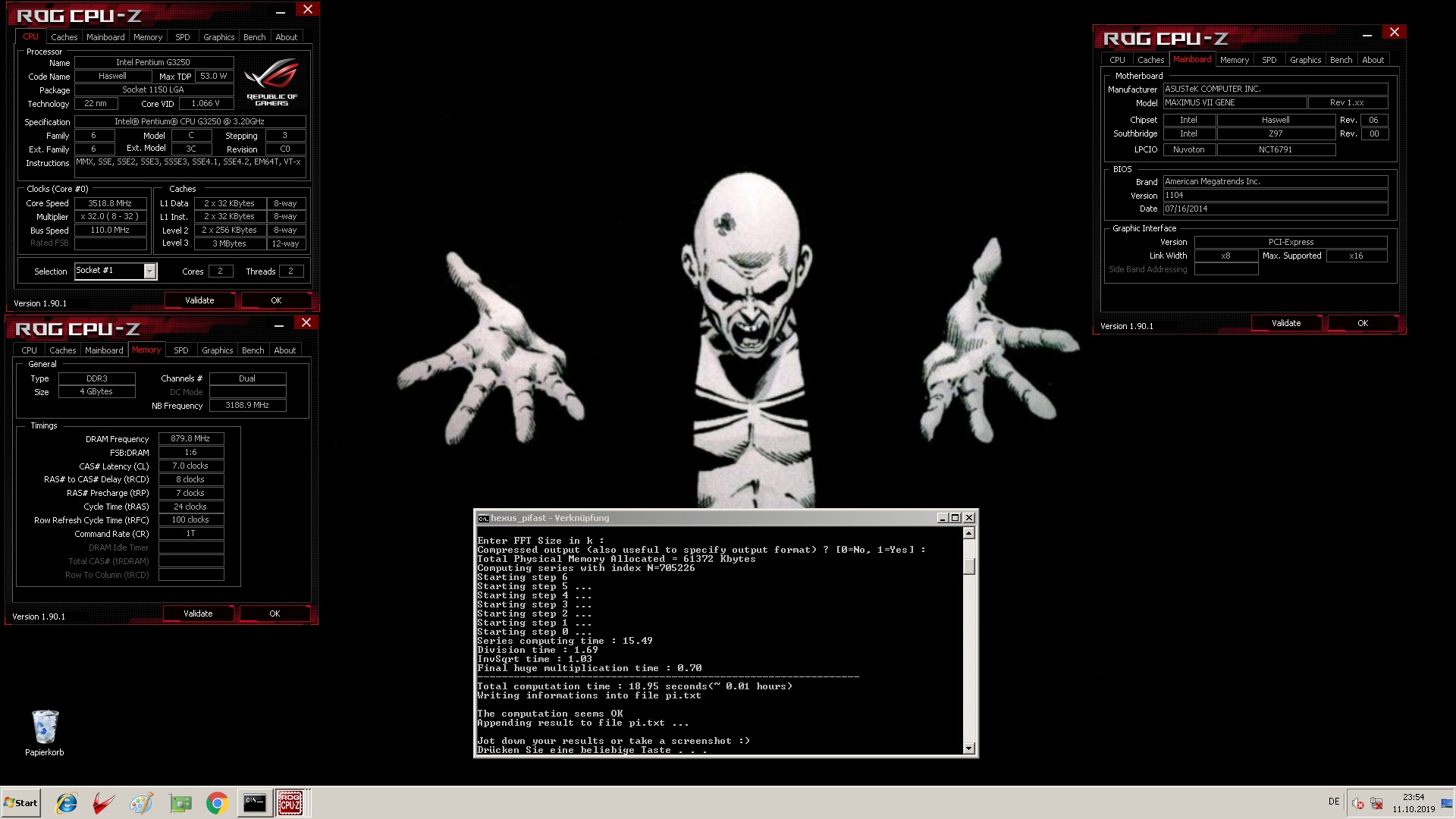This screenshot has height=819, width=1456.
Task: Switch to Mainboard tab in CPU window
Action: (105, 37)
